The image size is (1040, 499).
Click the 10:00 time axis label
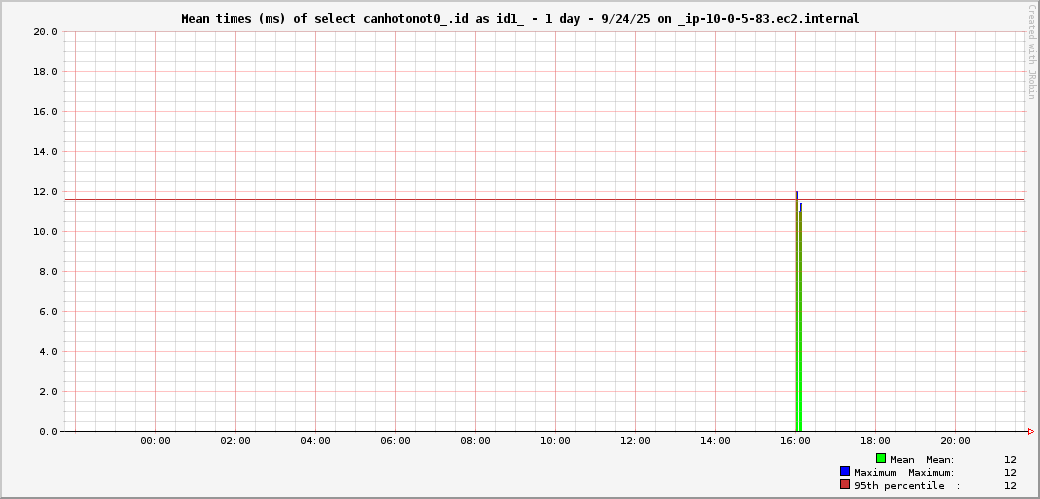click(555, 441)
